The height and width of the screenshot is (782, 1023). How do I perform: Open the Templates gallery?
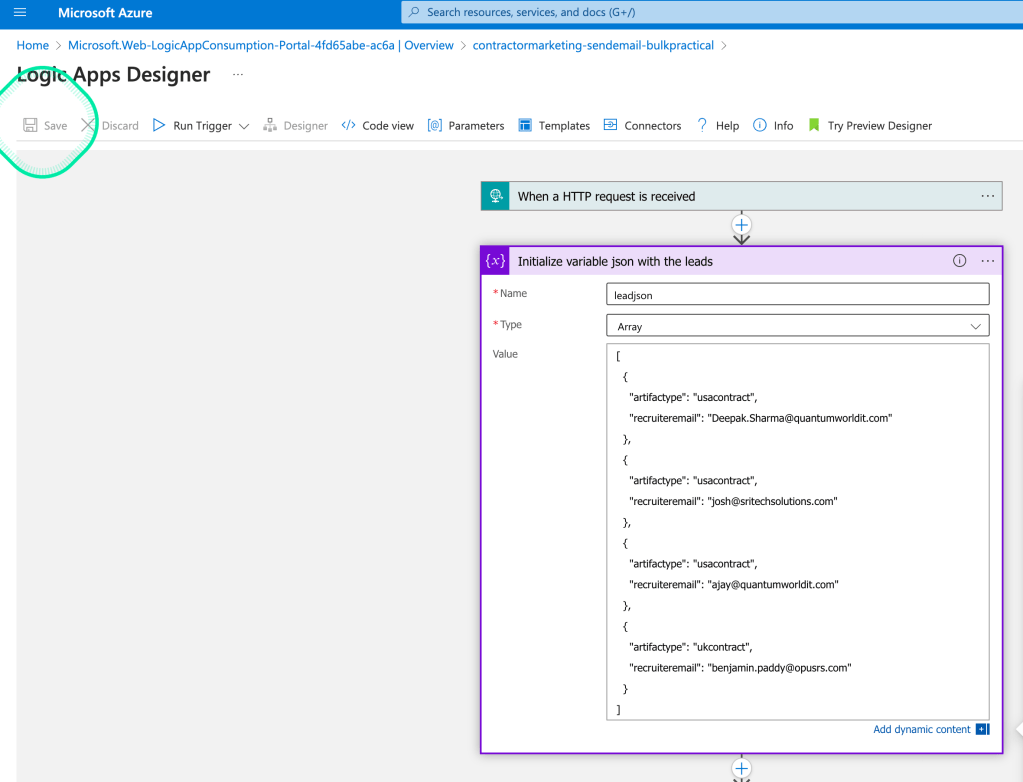pyautogui.click(x=554, y=125)
